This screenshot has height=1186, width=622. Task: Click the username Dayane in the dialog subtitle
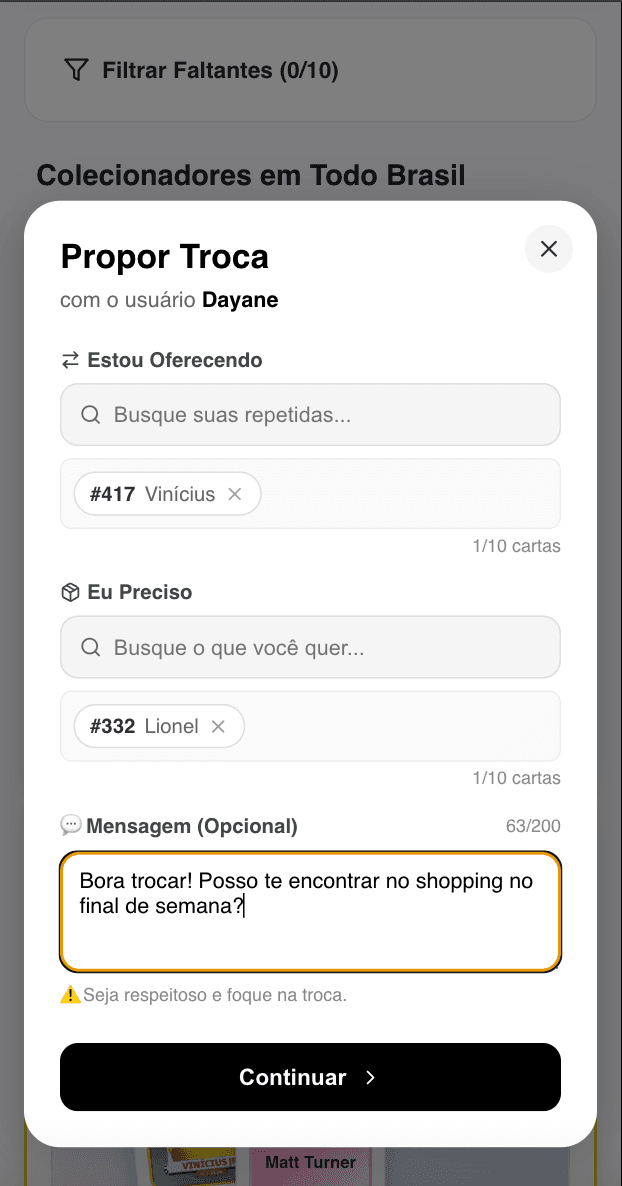click(240, 300)
